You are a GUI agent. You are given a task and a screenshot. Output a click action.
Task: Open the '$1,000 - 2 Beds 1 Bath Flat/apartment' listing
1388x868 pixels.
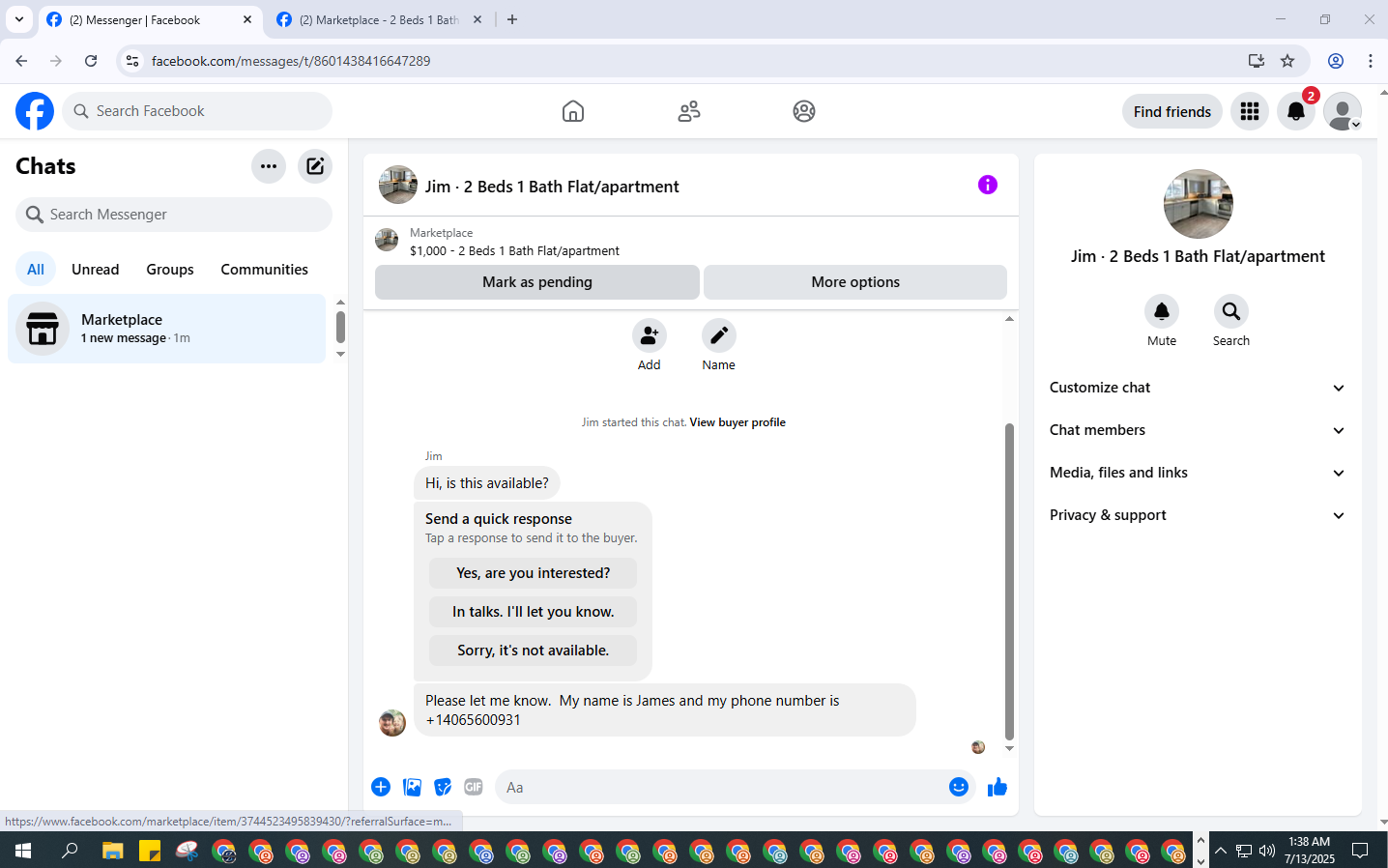click(514, 250)
